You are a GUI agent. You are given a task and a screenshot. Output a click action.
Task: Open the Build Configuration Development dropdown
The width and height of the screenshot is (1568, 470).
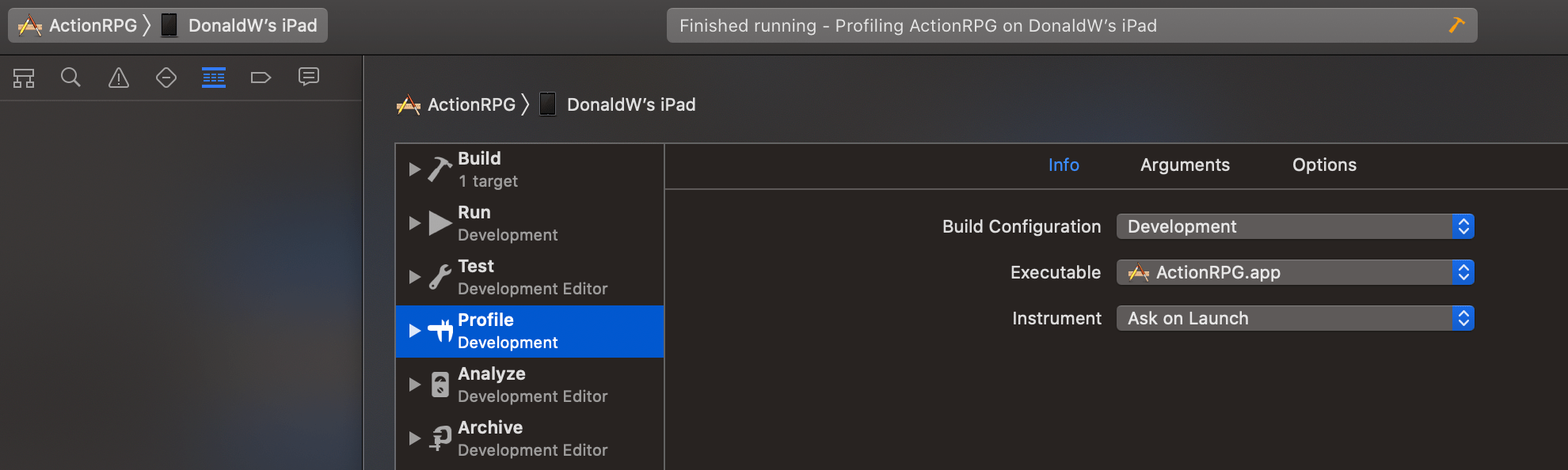1295,226
